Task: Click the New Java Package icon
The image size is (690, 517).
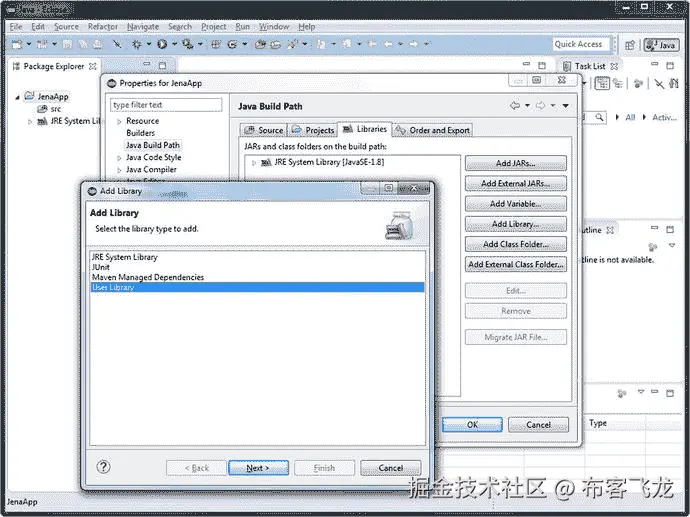Action: 216,44
